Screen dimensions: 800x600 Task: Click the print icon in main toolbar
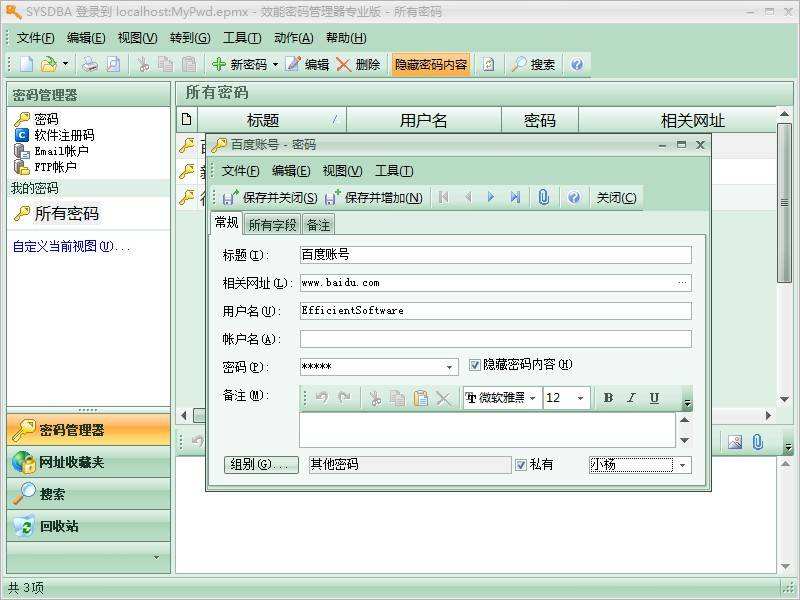coord(90,64)
